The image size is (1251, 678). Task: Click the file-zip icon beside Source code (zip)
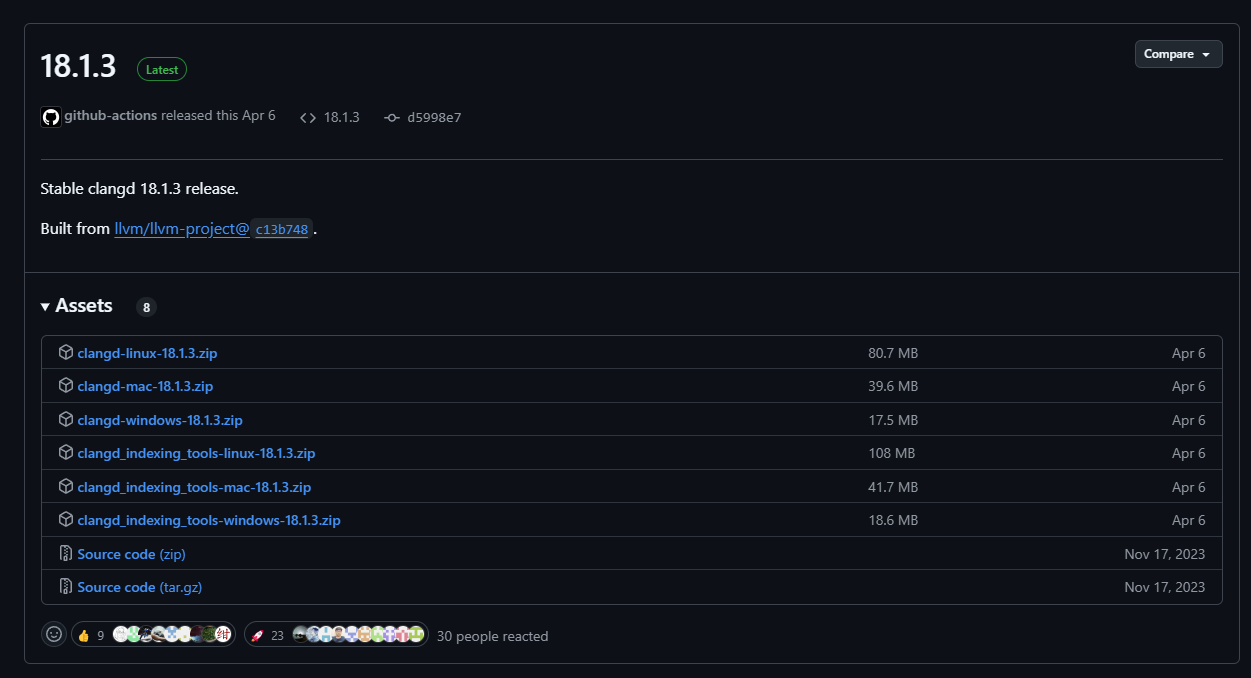click(66, 554)
